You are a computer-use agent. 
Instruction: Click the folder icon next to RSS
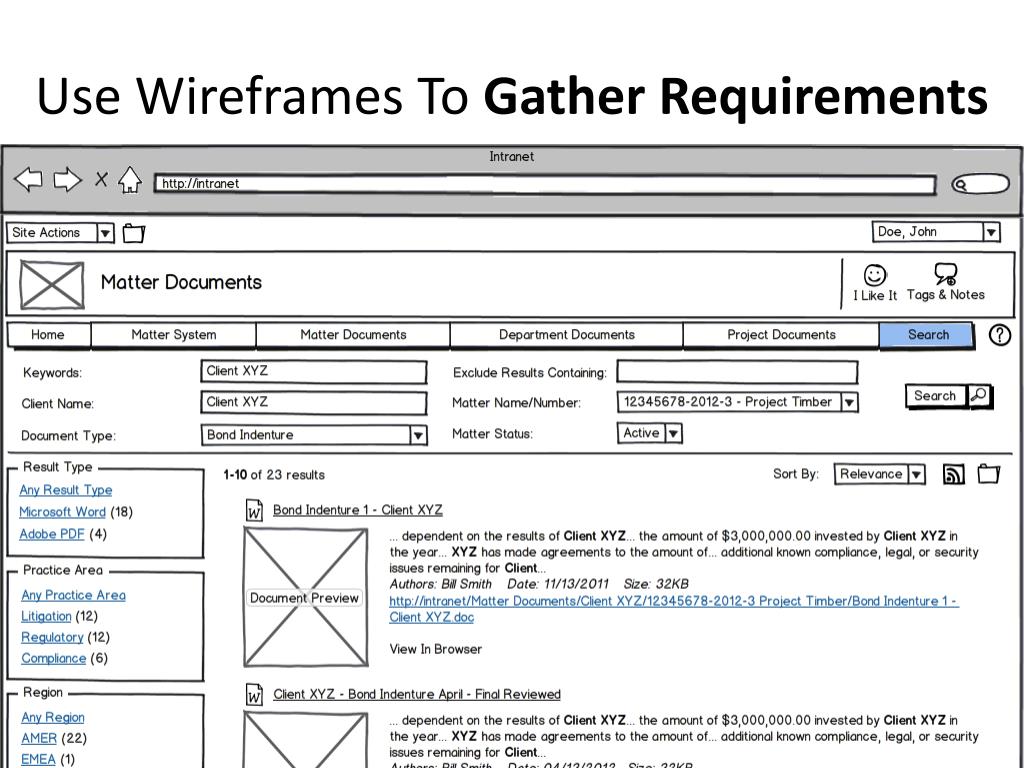click(989, 473)
